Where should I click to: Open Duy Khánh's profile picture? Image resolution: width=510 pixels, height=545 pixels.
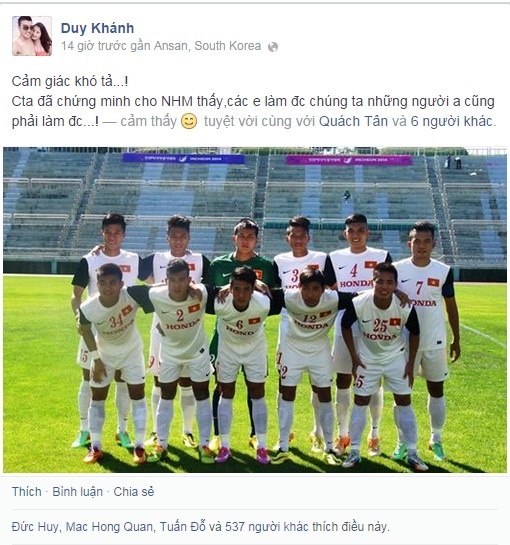pyautogui.click(x=32, y=36)
